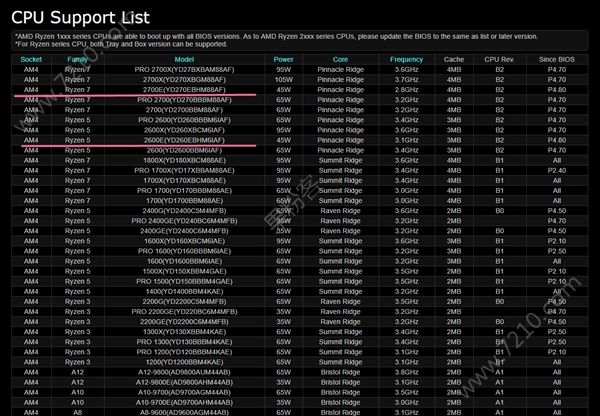Select the A10-9700E model cell

(x=184, y=402)
